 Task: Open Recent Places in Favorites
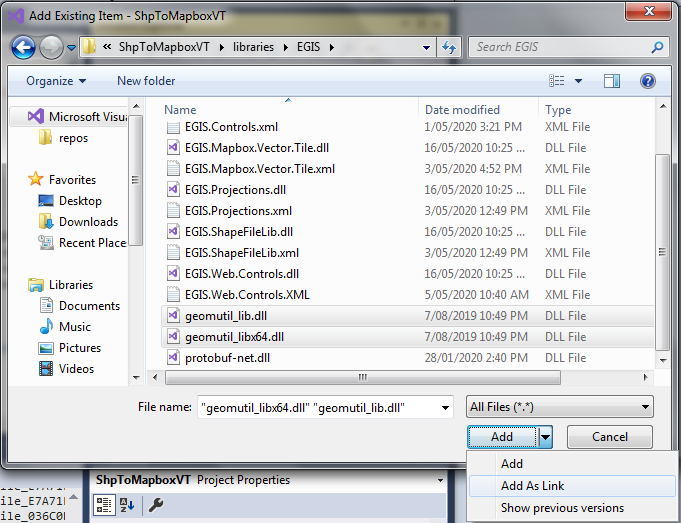point(83,242)
